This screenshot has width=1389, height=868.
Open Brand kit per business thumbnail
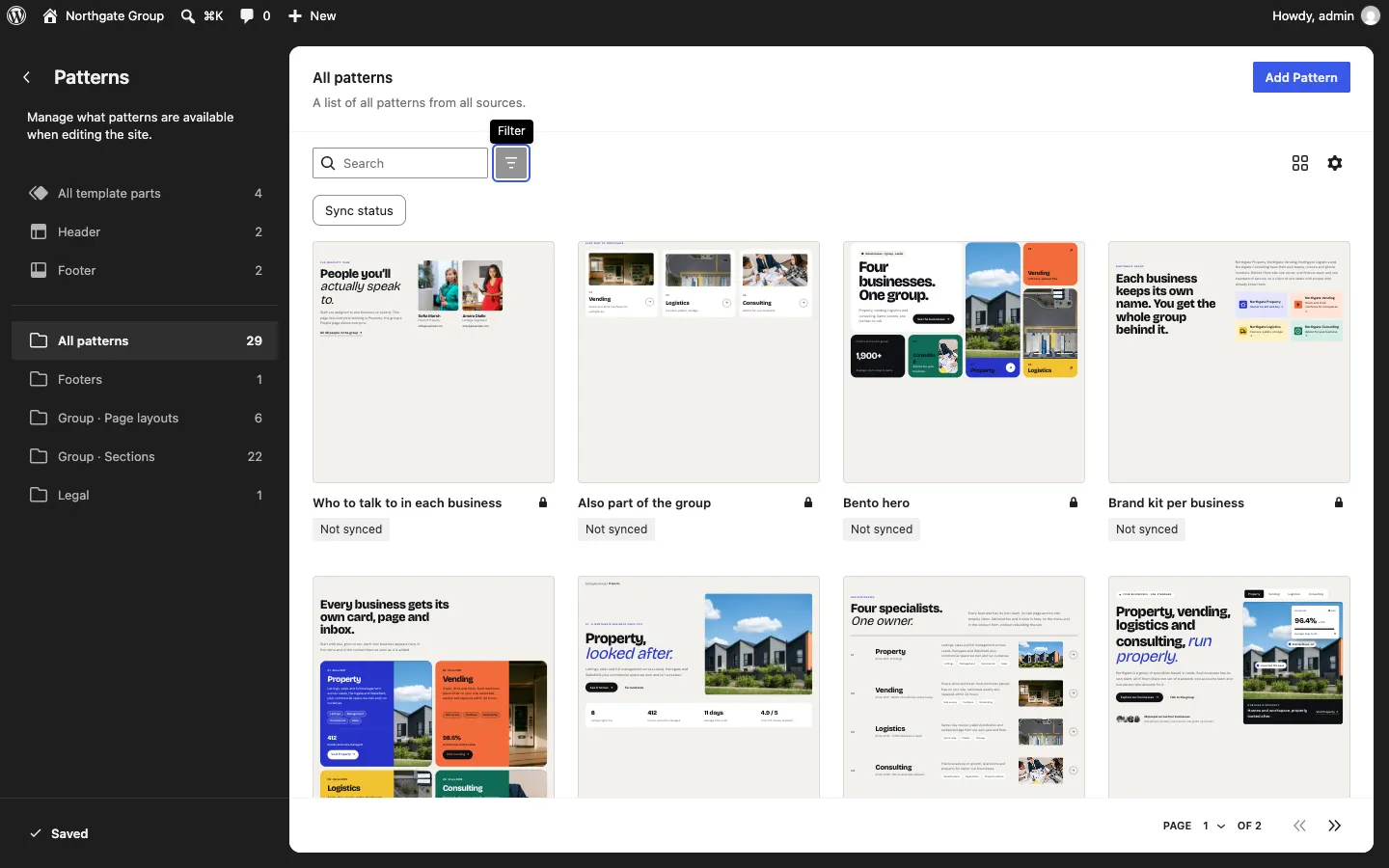coord(1229,362)
